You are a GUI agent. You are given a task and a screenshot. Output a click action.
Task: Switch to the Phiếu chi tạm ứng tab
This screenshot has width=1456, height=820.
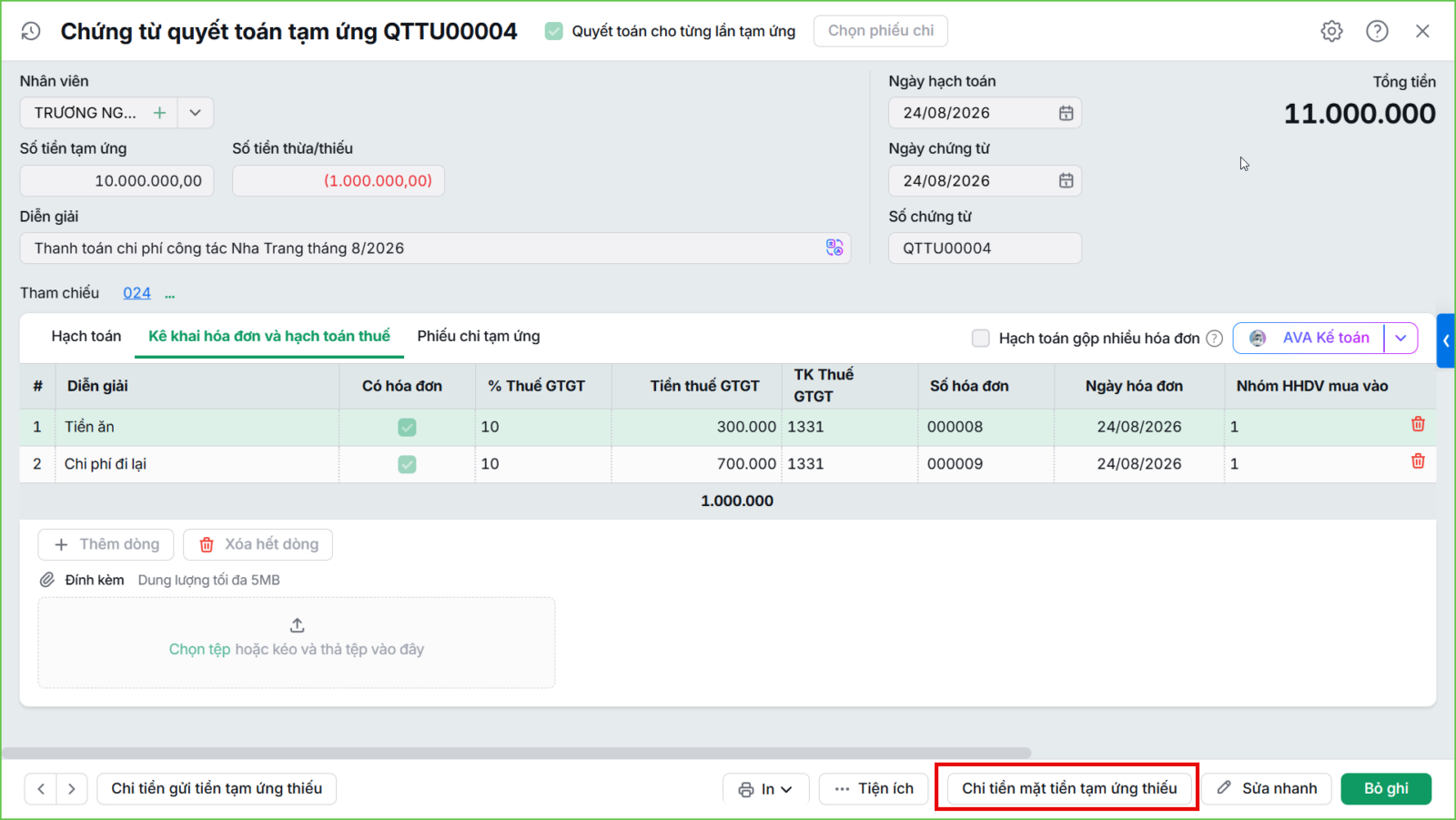coord(479,336)
